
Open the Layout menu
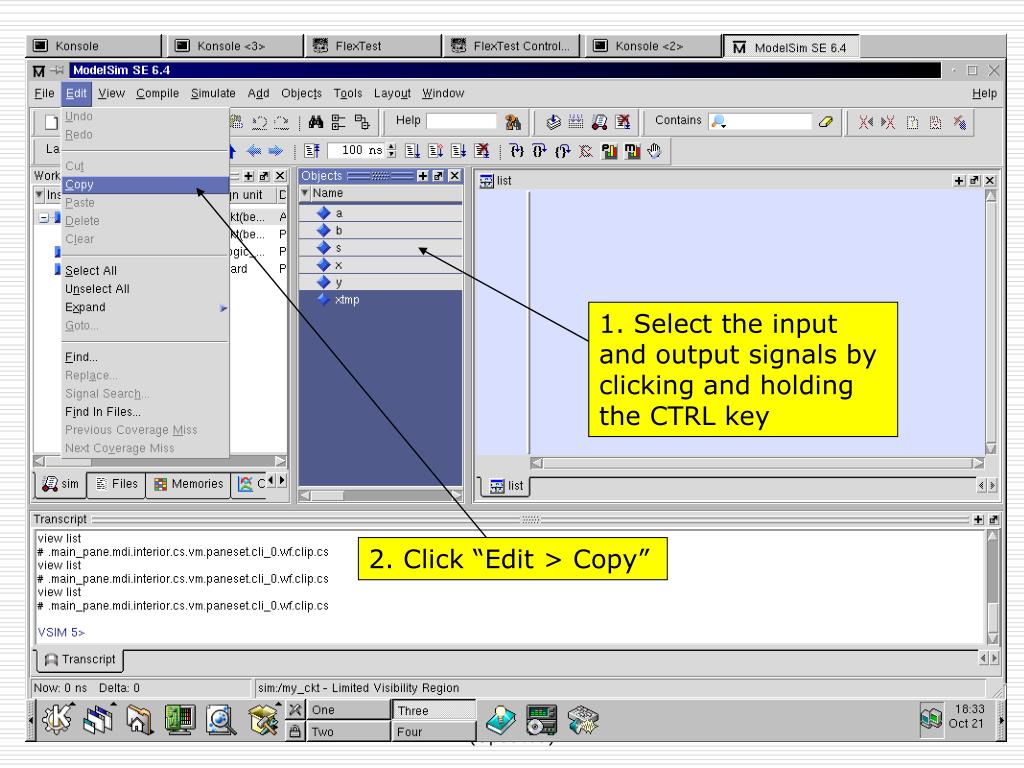click(x=392, y=93)
